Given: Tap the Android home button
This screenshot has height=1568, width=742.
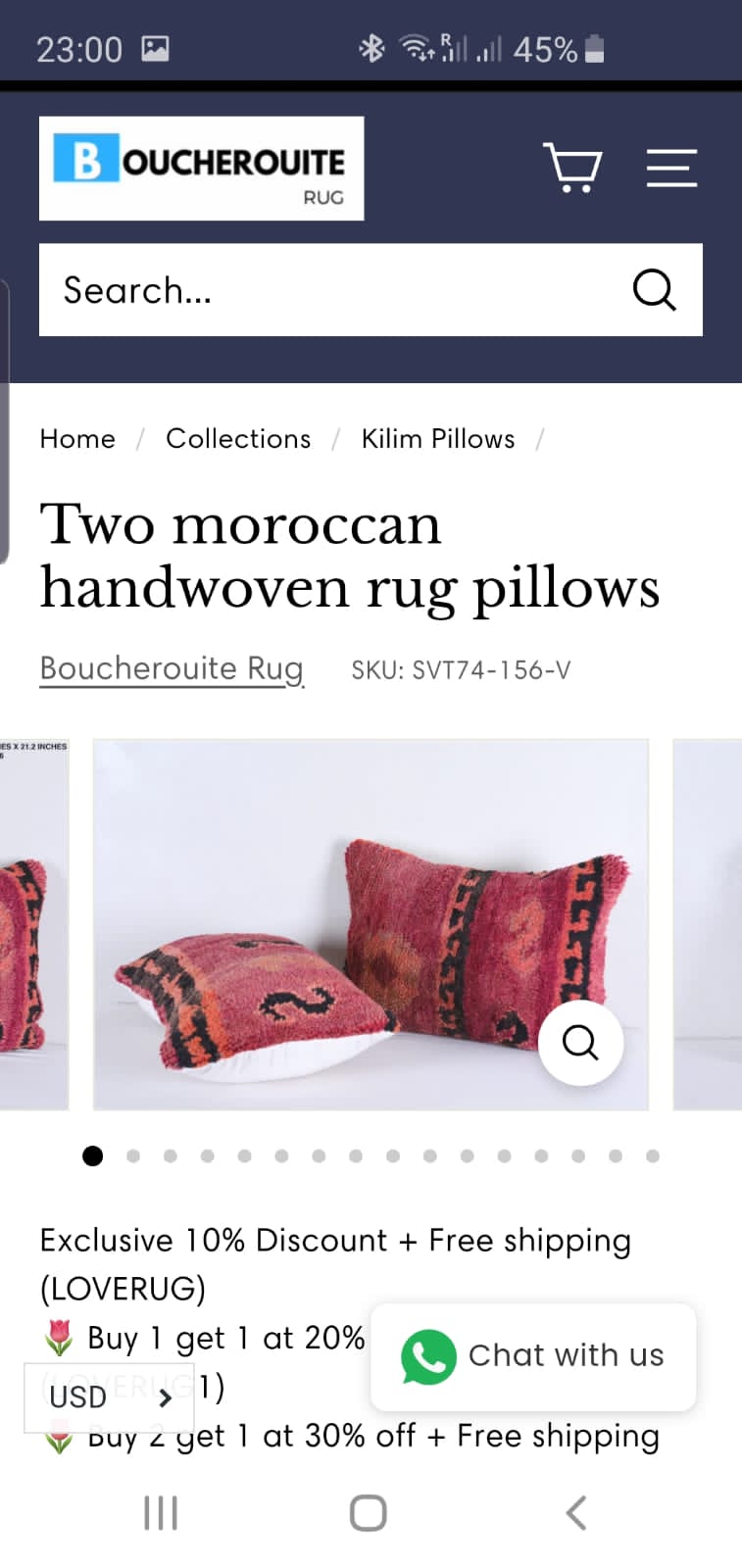Looking at the screenshot, I should (x=369, y=1513).
